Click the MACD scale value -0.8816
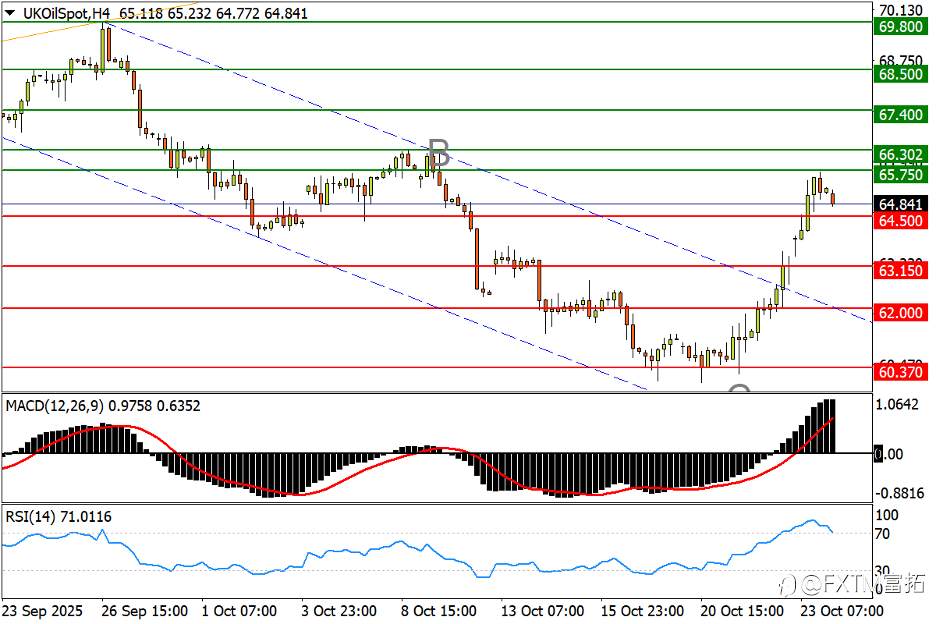 coord(900,493)
